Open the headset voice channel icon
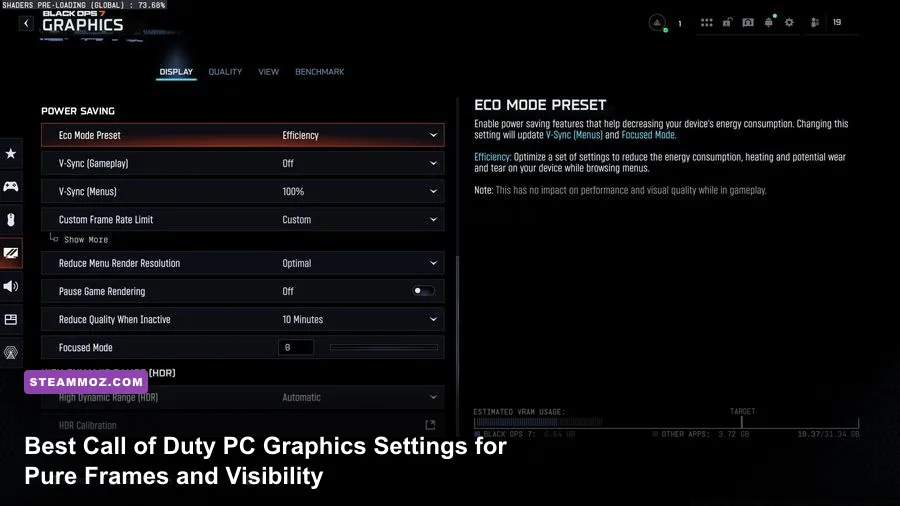This screenshot has height=506, width=900. pyautogui.click(x=748, y=22)
